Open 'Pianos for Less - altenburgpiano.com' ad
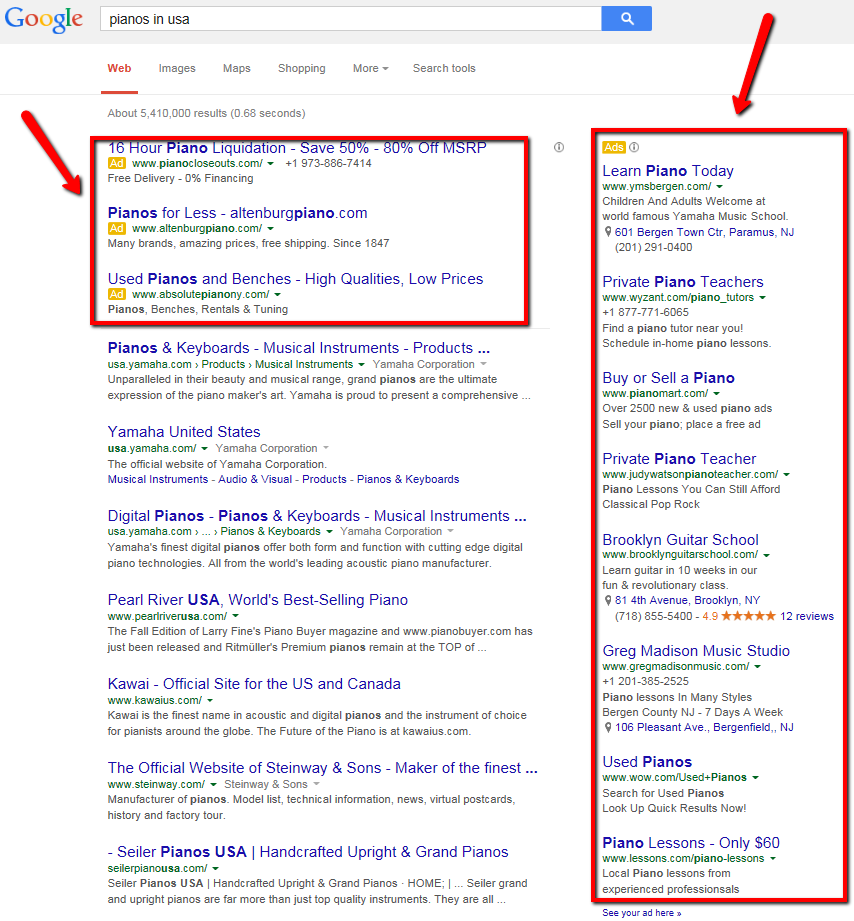This screenshot has width=854, height=921. pyautogui.click(x=237, y=213)
